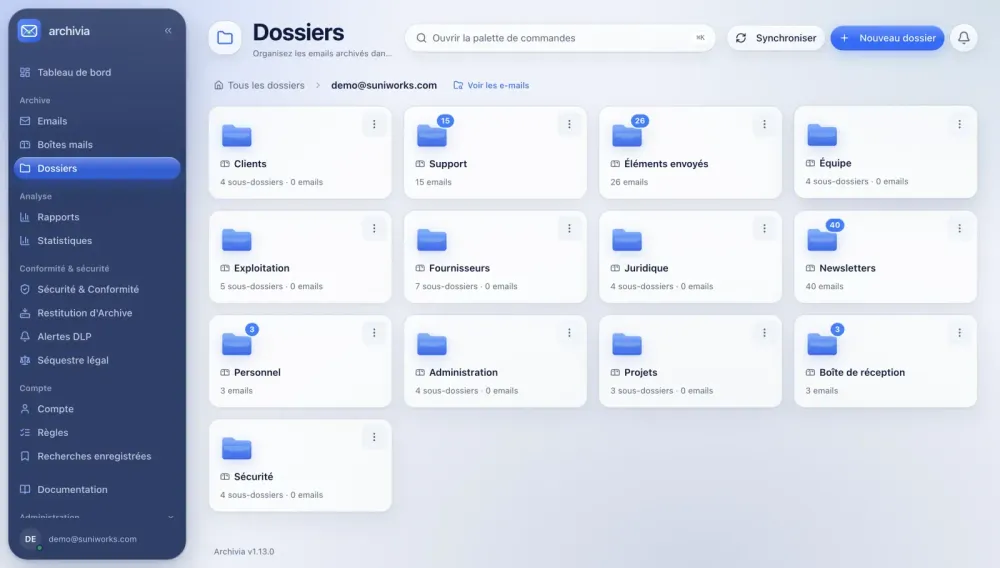Open options menu for Administration folder
The image size is (1000, 568).
tap(570, 333)
